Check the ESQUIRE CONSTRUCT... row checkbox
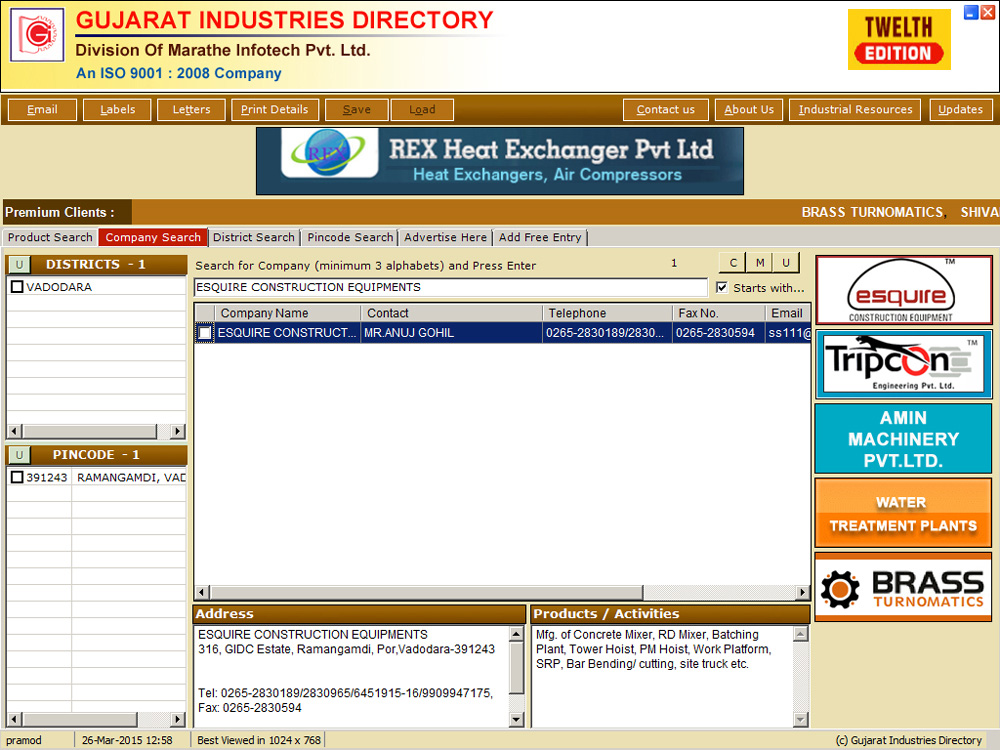Viewport: 1000px width, 750px height. [x=205, y=333]
